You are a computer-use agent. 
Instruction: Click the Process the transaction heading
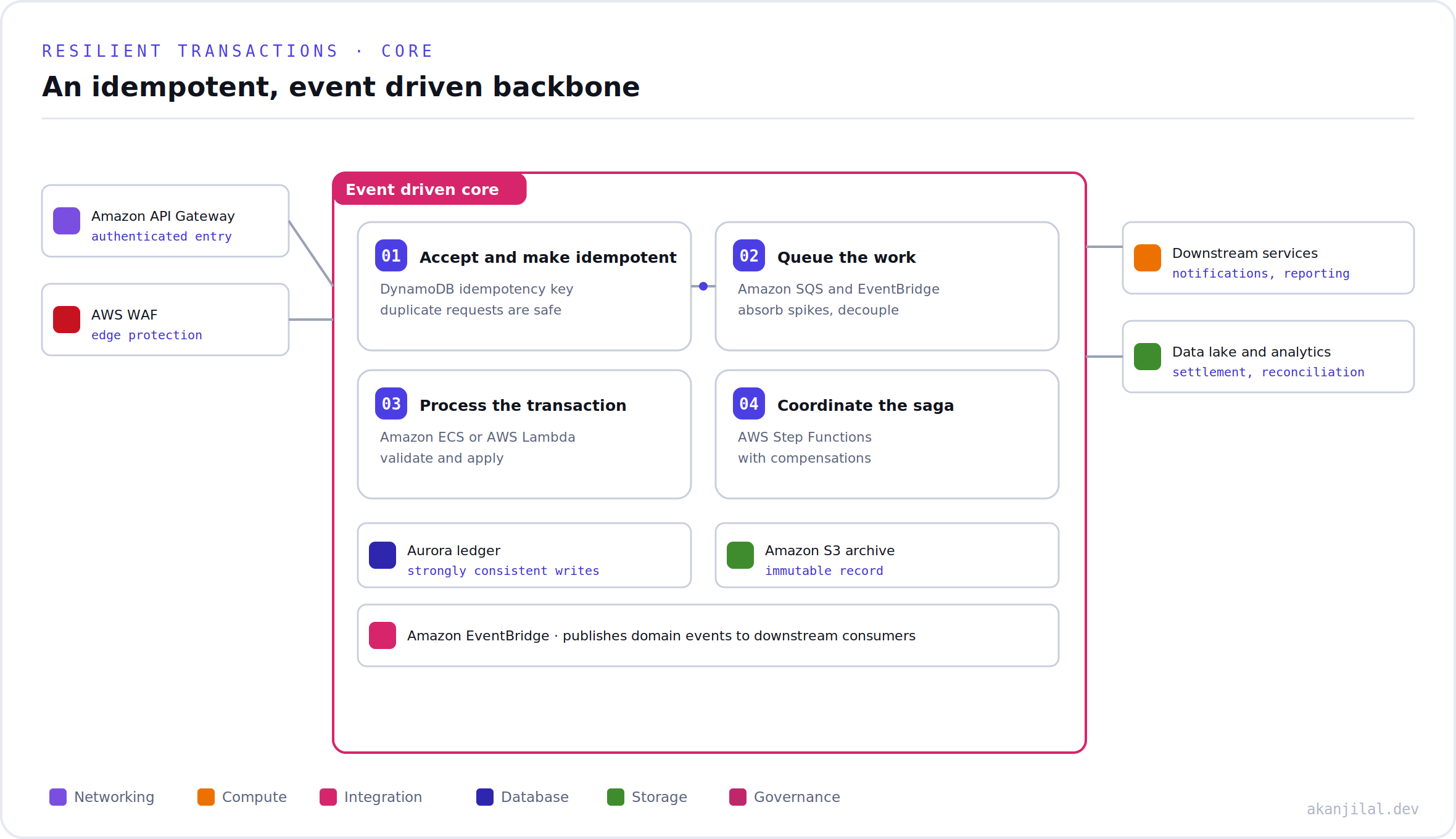click(523, 405)
